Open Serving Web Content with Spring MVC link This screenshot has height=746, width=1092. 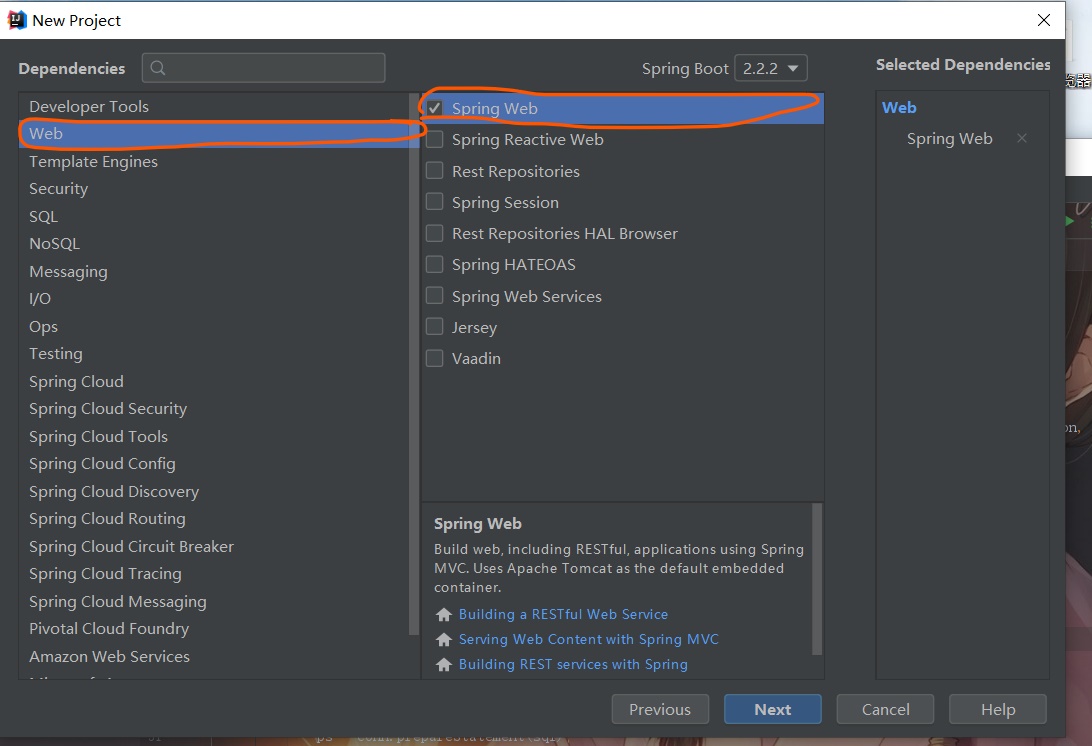click(x=588, y=639)
